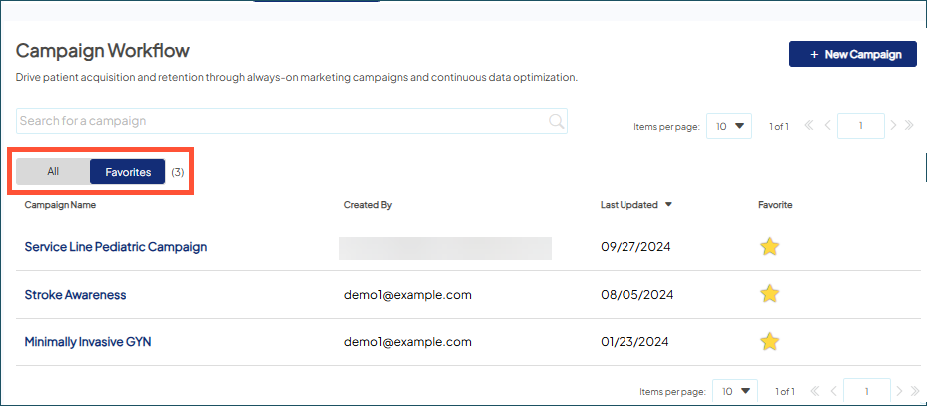This screenshot has width=927, height=406.
Task: Click the last page arrow below the table
Action: (912, 391)
